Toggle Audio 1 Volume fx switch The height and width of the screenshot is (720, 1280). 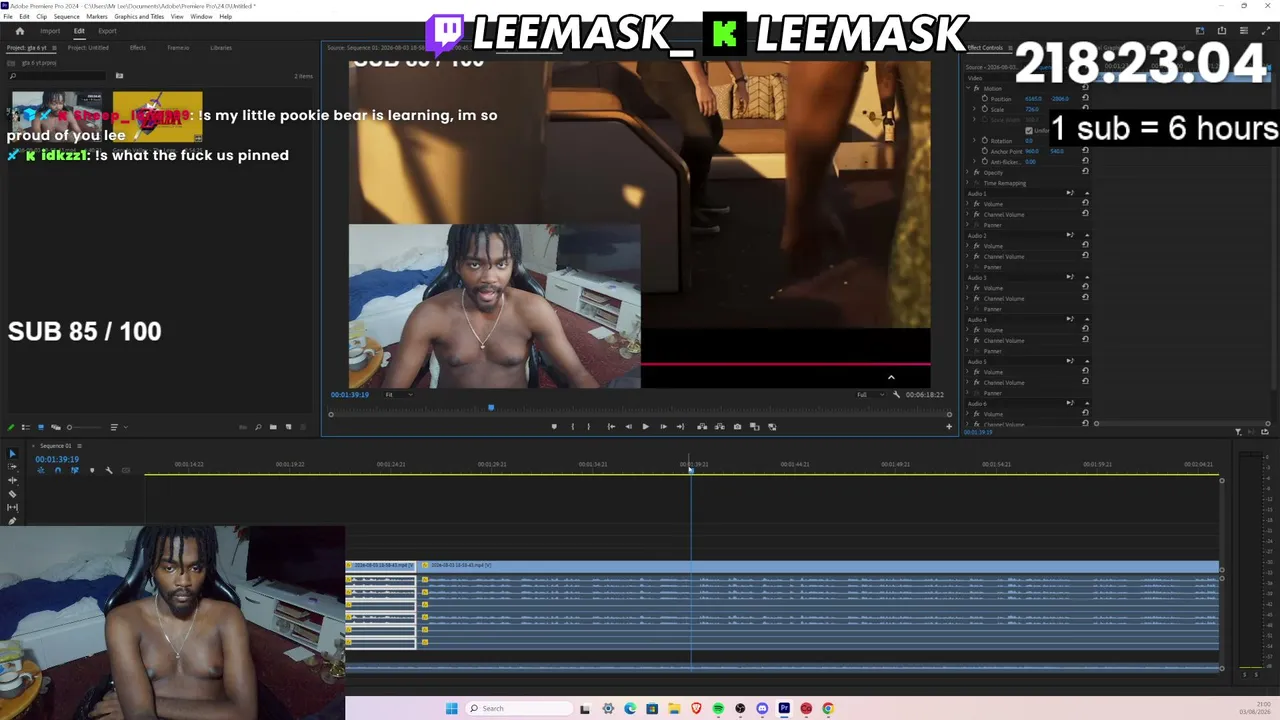click(x=976, y=203)
